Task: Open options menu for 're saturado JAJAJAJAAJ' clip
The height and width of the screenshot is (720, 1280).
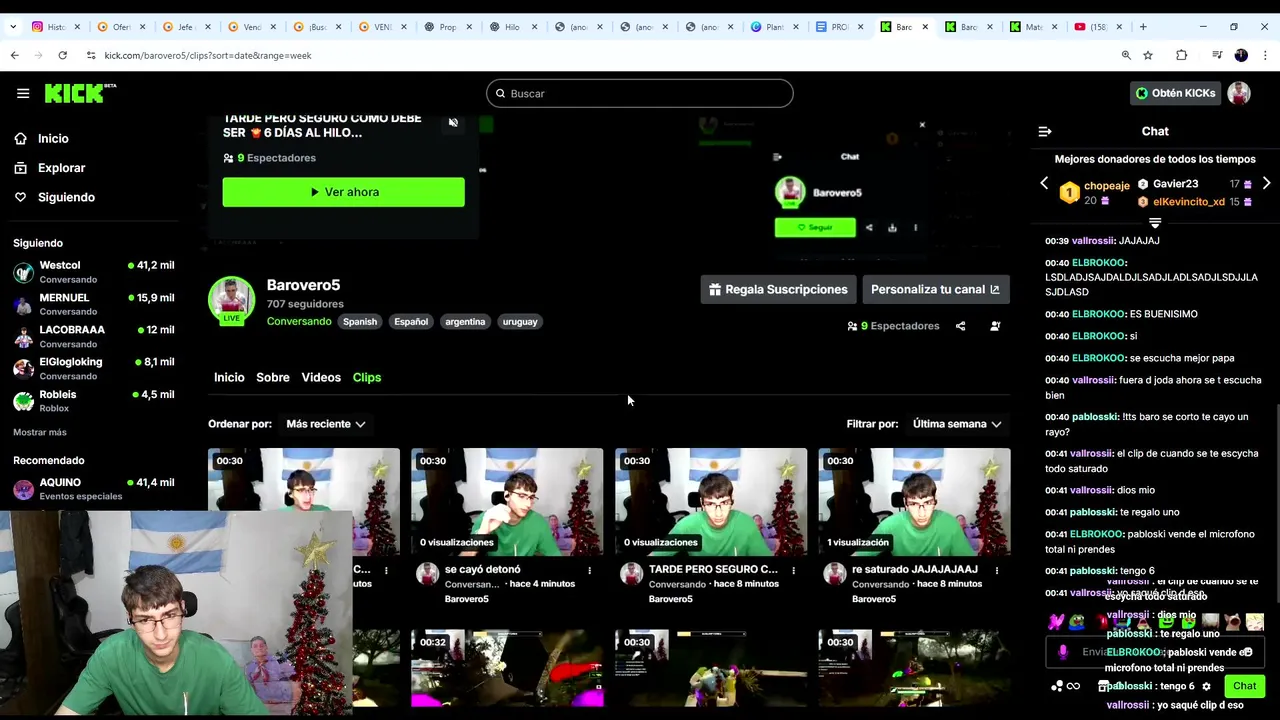Action: click(x=996, y=570)
